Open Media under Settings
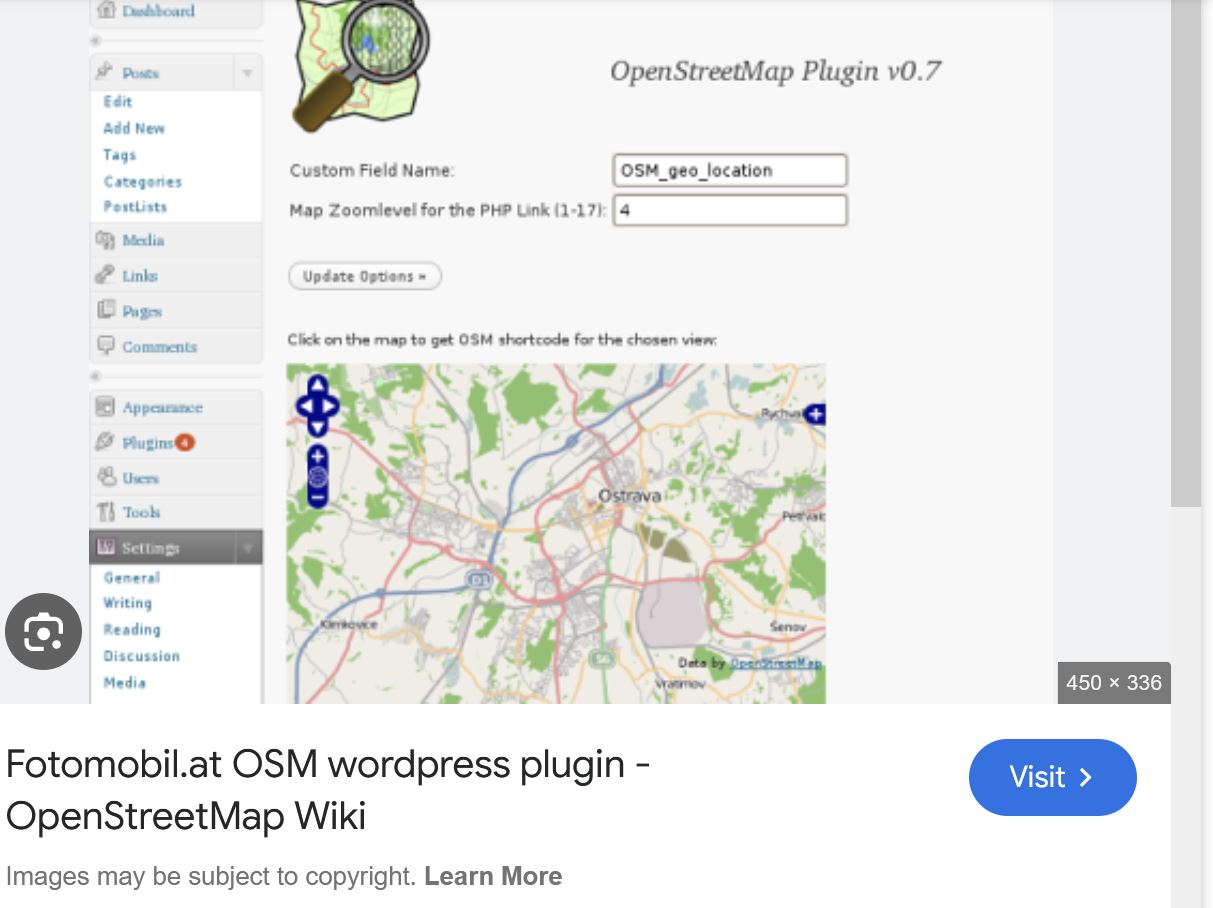This screenshot has height=908, width=1213. click(124, 682)
